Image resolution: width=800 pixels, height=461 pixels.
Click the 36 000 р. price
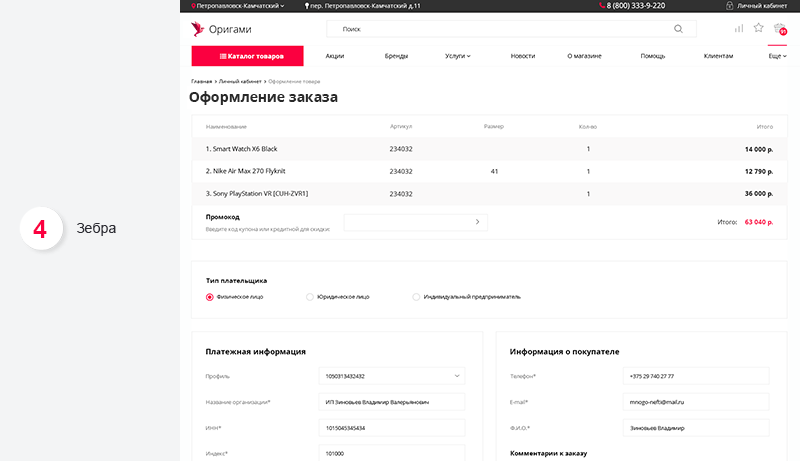[x=759, y=194]
